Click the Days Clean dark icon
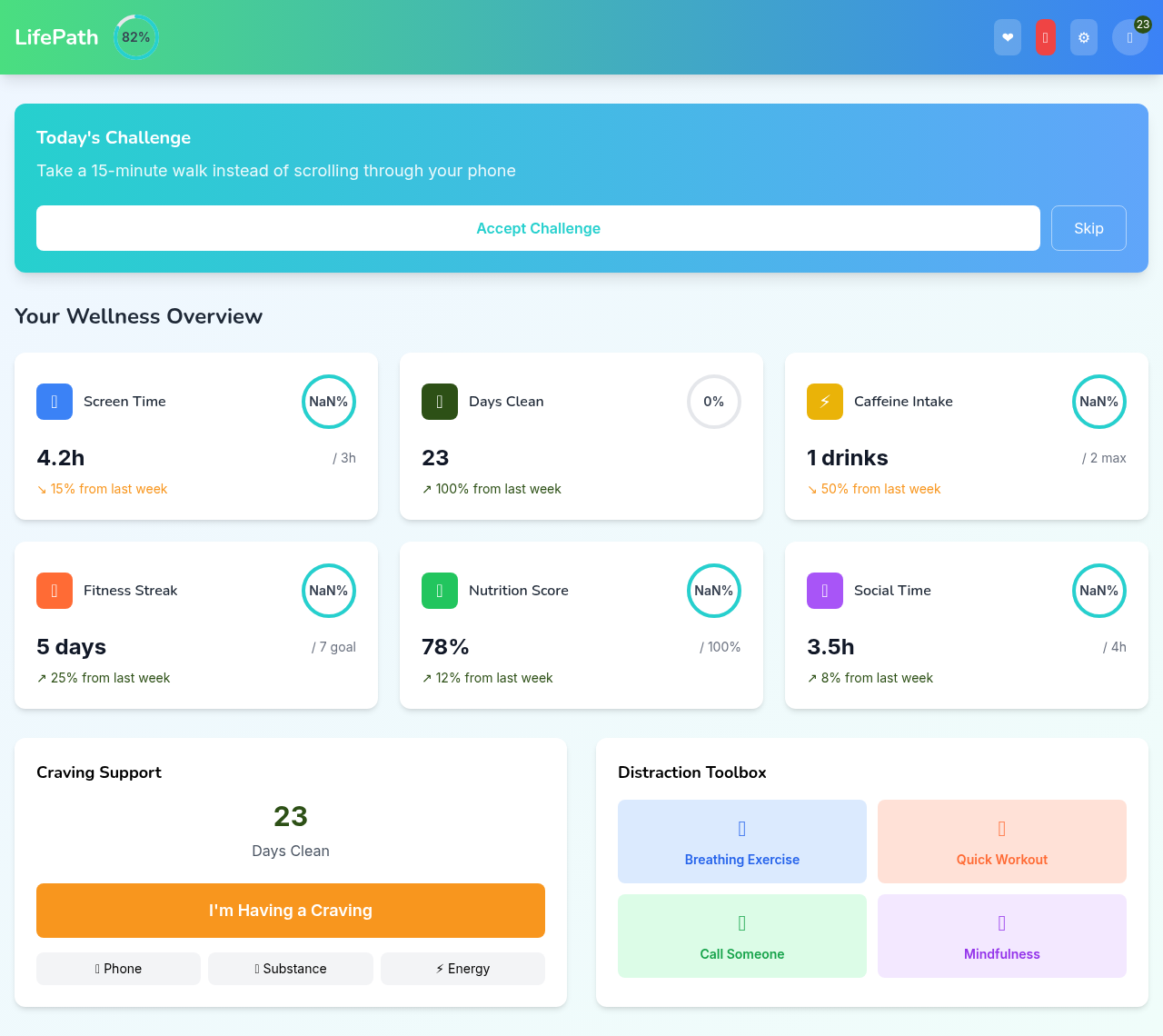Image resolution: width=1163 pixels, height=1036 pixels. [440, 401]
